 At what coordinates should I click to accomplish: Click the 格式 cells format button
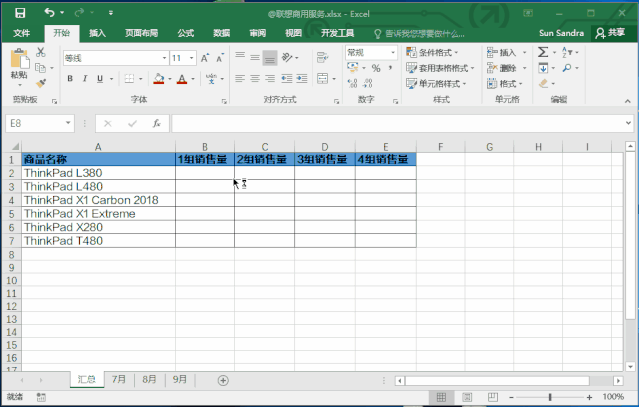tap(505, 84)
